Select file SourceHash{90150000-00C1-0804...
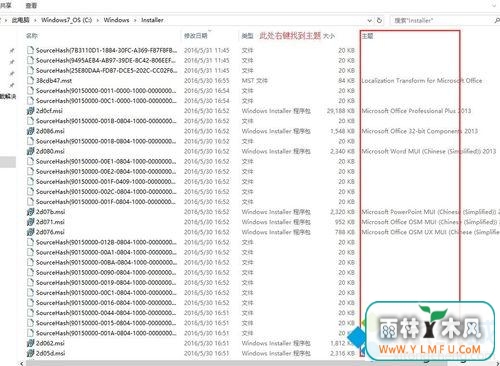The image size is (500, 366). (106, 293)
